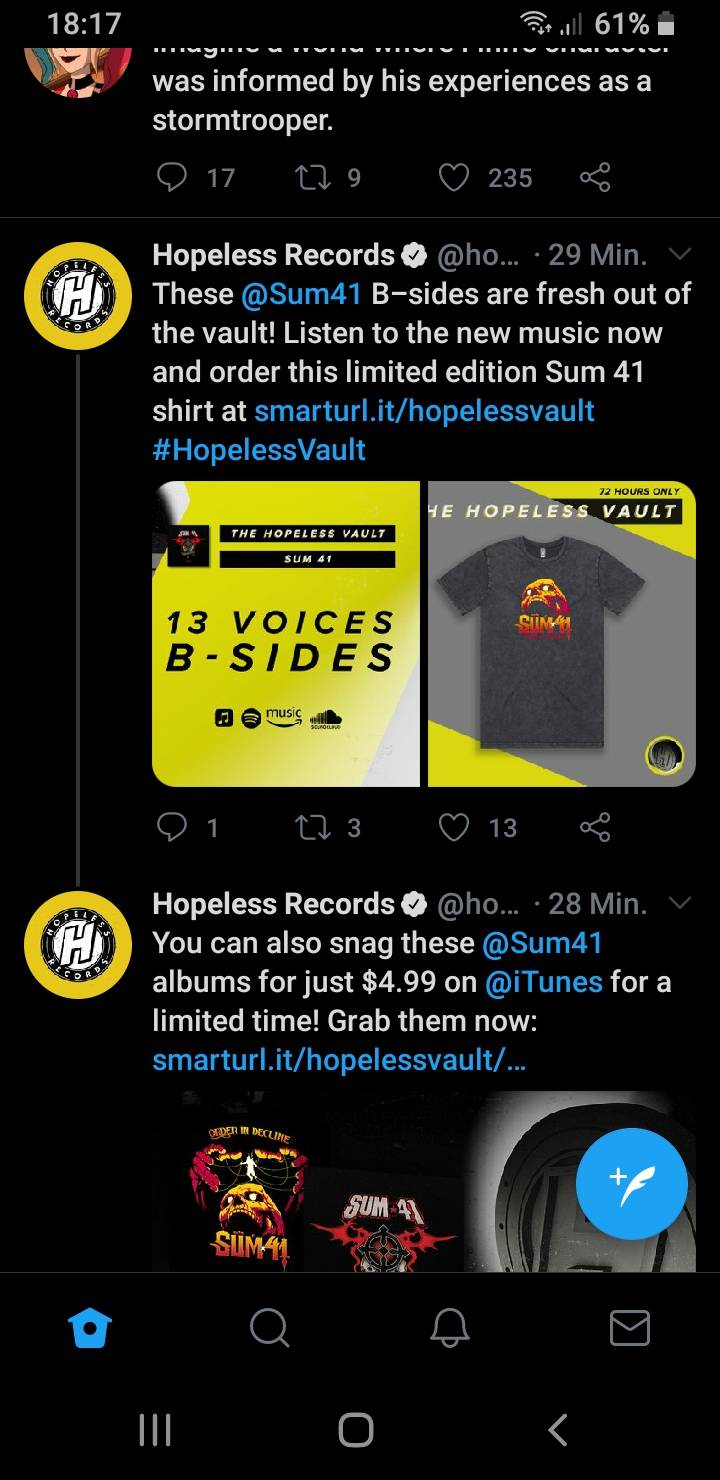Open the #HopelessVault hashtag
Image resolution: width=720 pixels, height=1480 pixels.
tap(259, 450)
